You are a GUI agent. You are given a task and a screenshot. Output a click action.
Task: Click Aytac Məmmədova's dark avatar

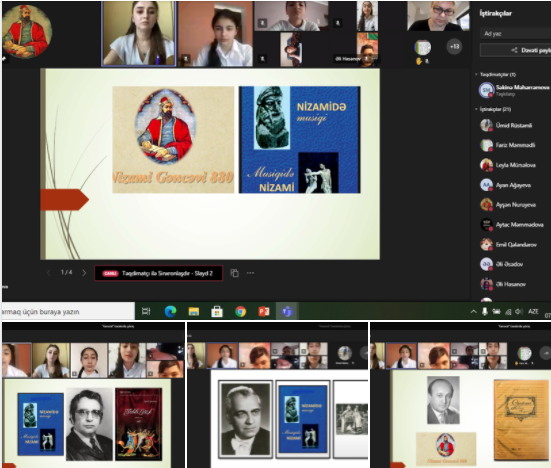pyautogui.click(x=486, y=225)
